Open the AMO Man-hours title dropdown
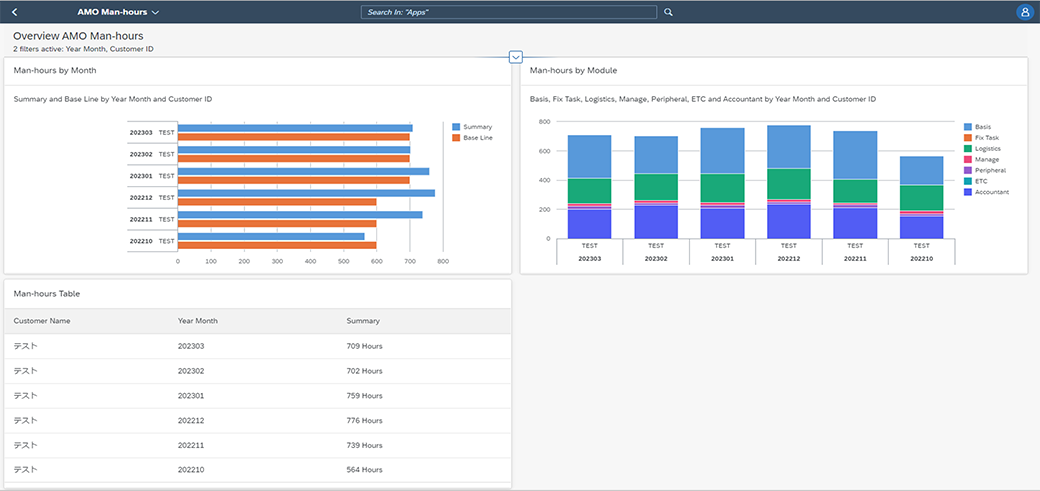 click(x=118, y=12)
